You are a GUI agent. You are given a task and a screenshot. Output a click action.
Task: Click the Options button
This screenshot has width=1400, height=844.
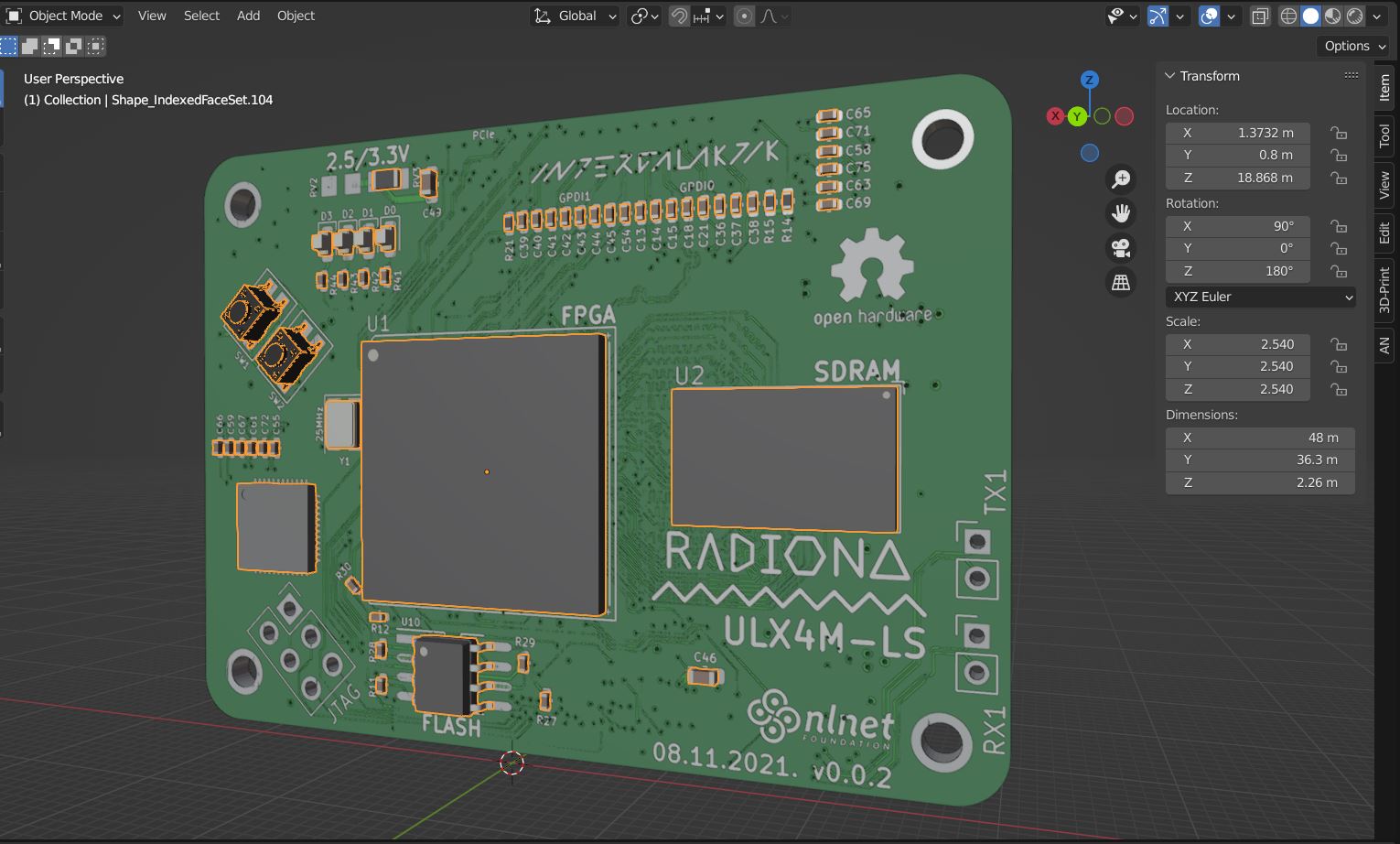point(1354,46)
